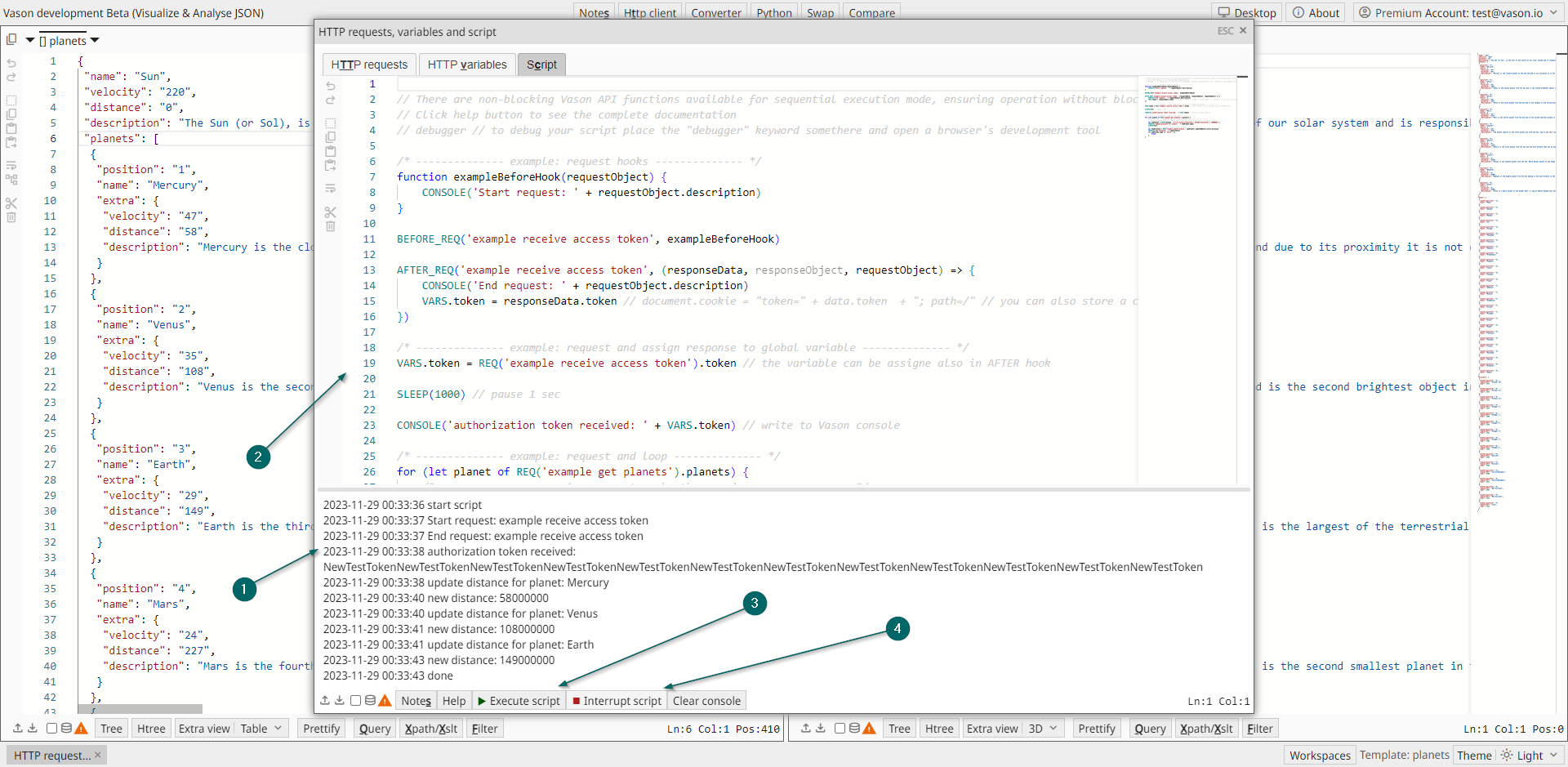Screen dimensions: 1568x767
Task: Open Python from top menu
Action: pos(774,13)
